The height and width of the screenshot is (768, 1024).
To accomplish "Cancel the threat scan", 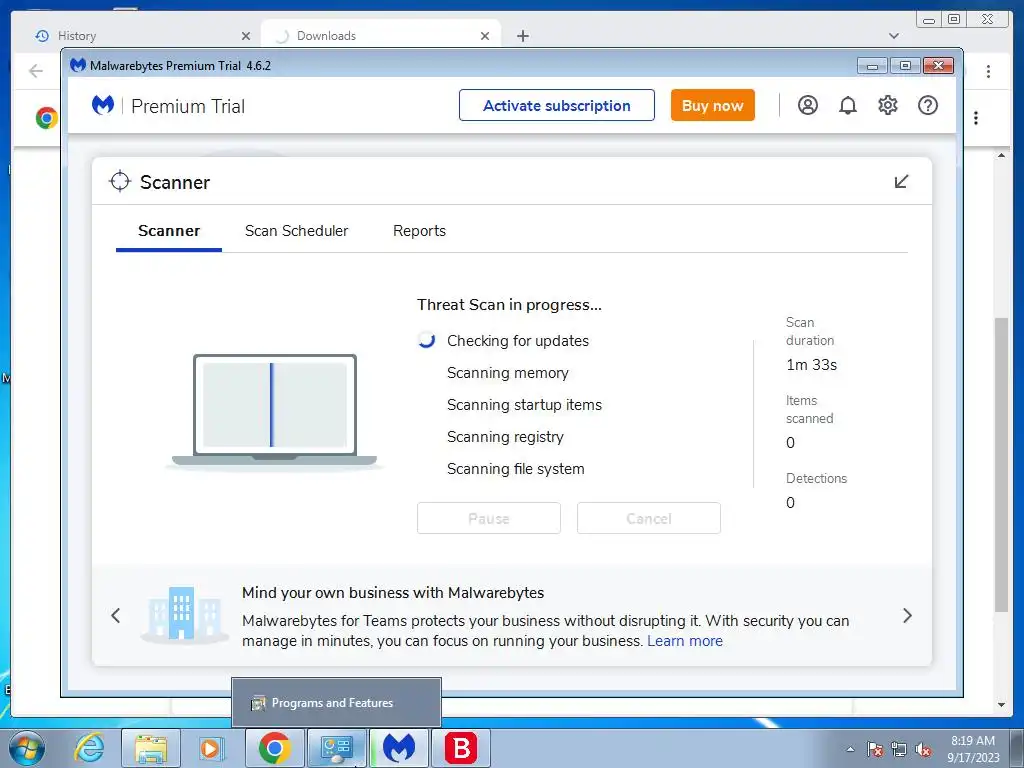I will pyautogui.click(x=648, y=518).
